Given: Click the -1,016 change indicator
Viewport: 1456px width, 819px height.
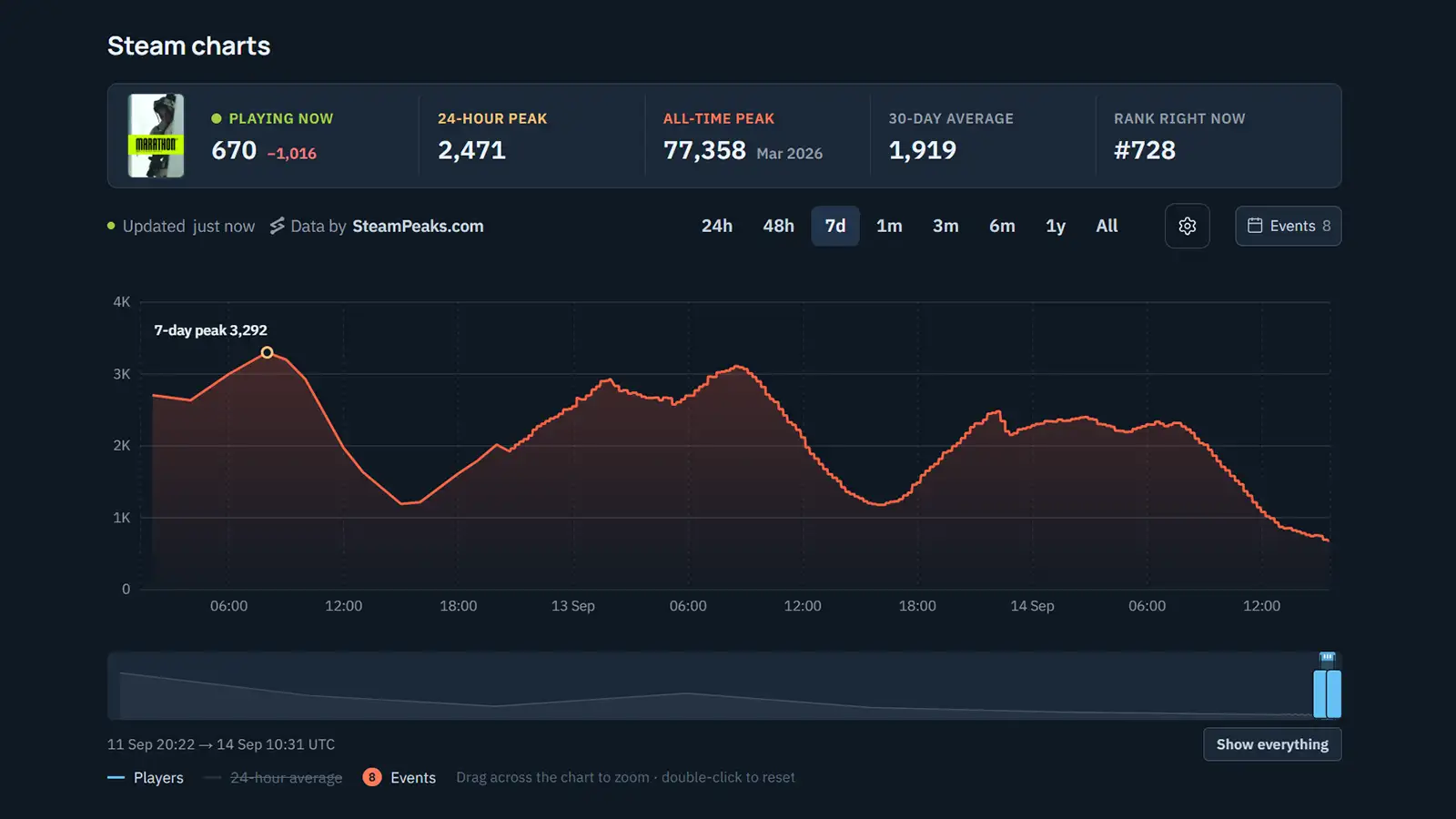Looking at the screenshot, I should pyautogui.click(x=292, y=153).
